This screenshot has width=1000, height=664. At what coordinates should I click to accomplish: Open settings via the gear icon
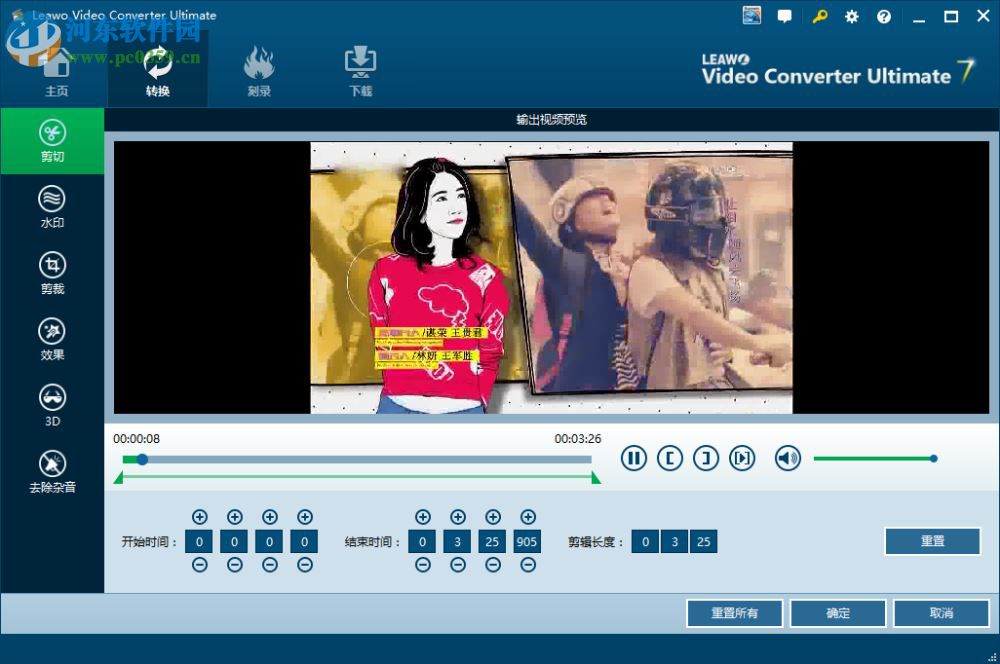851,16
